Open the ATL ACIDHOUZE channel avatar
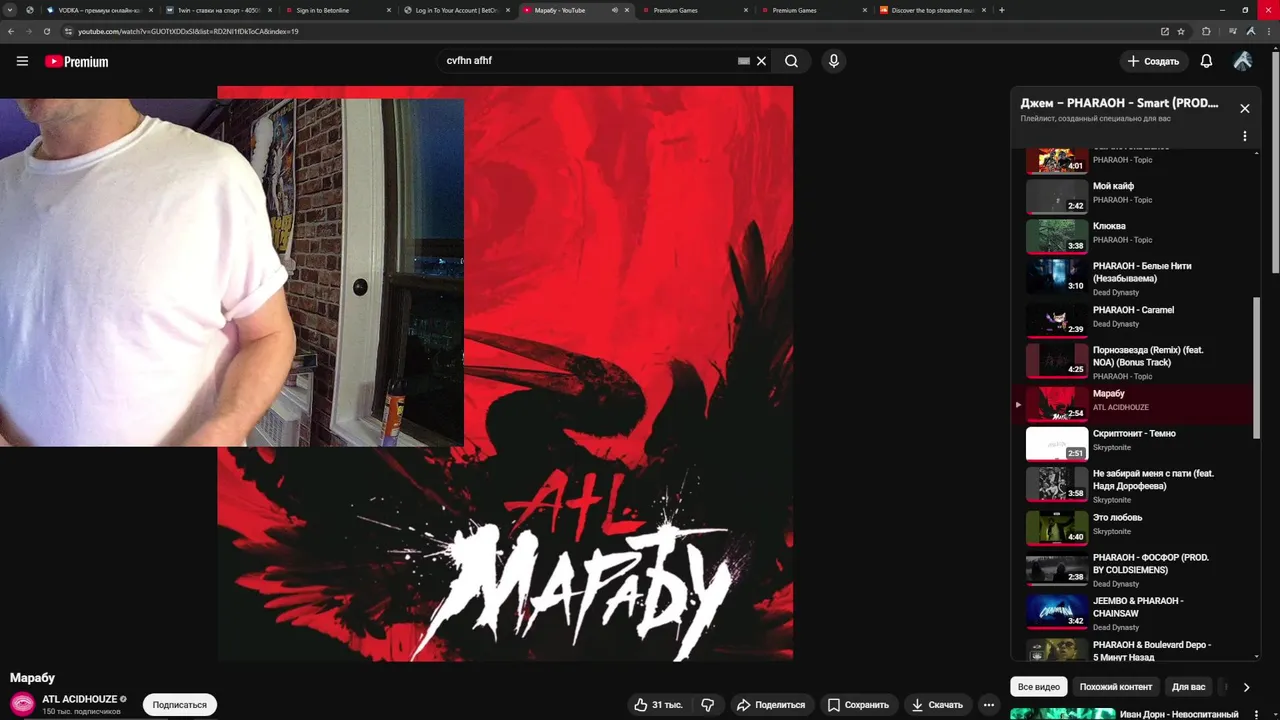Image resolution: width=1280 pixels, height=720 pixels. coord(22,704)
